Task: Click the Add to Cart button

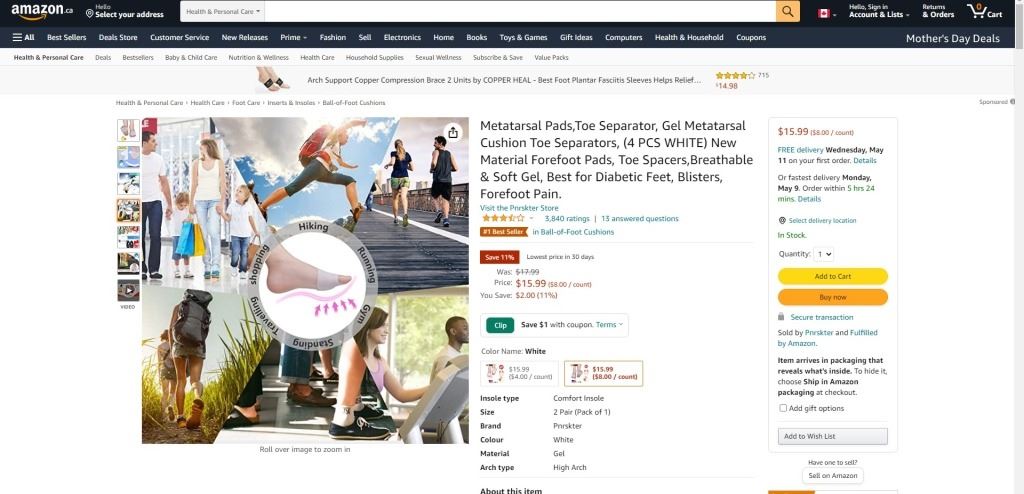Action: pyautogui.click(x=833, y=276)
